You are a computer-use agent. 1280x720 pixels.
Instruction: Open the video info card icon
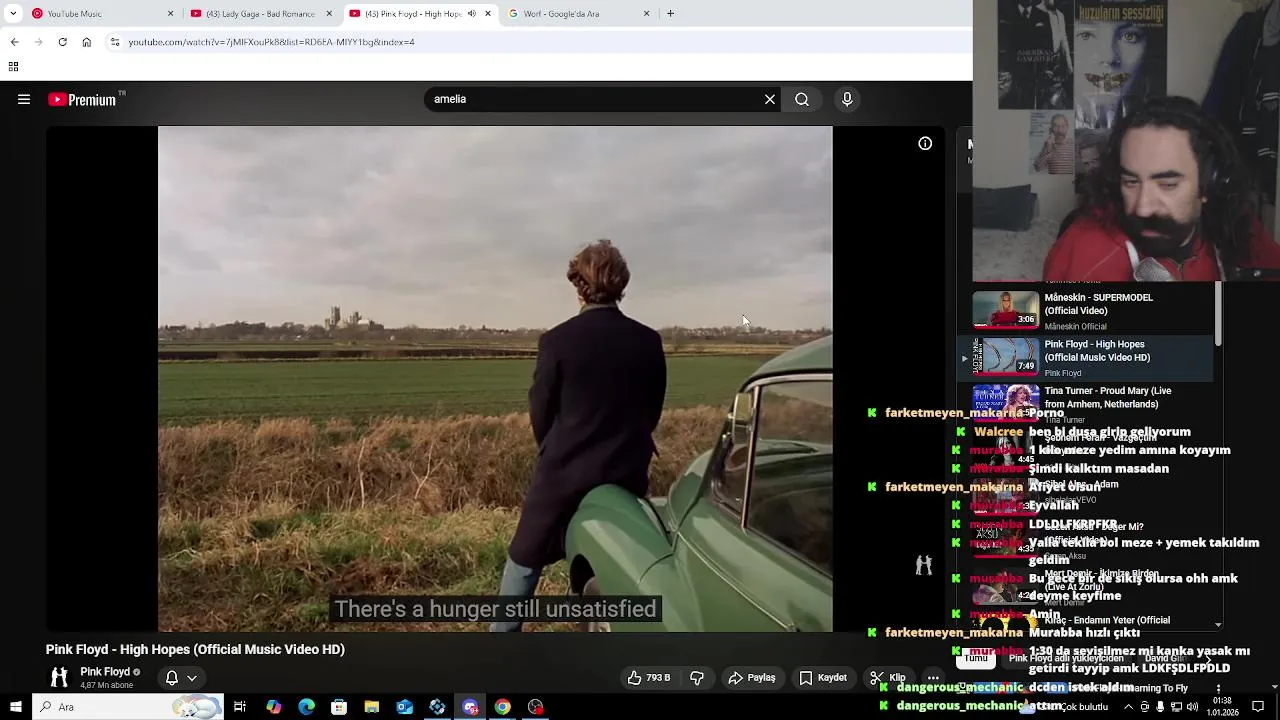pos(925,144)
